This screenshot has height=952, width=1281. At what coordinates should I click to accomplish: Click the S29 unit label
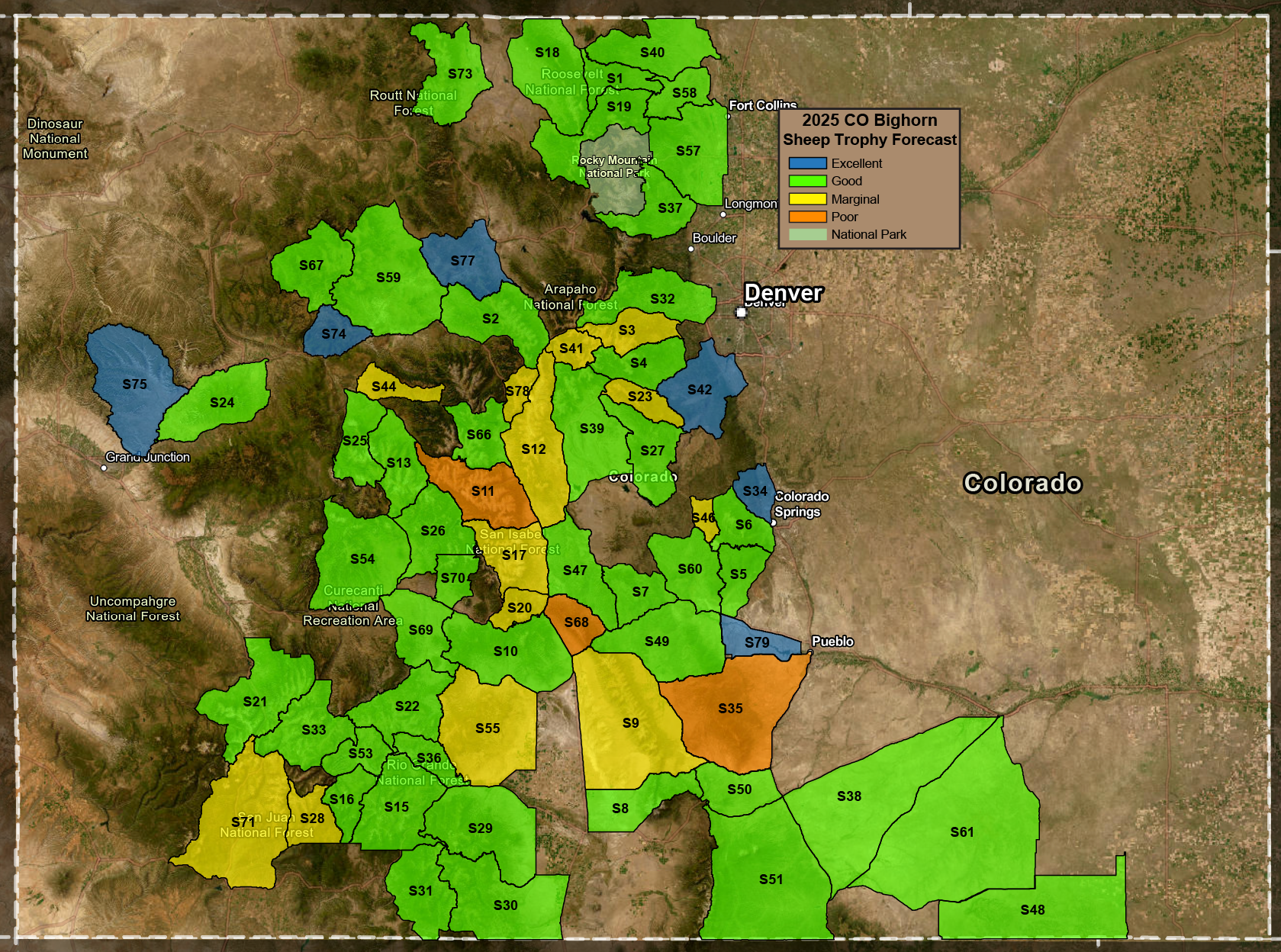coord(480,828)
